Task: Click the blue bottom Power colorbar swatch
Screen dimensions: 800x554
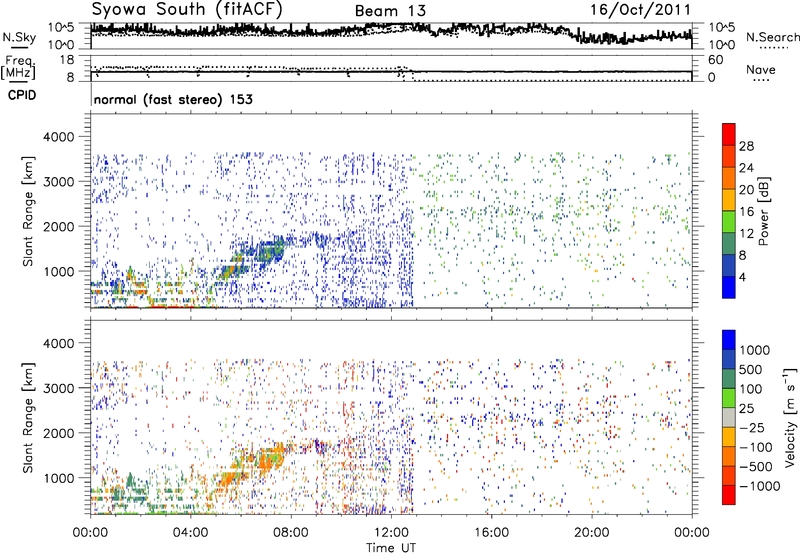Action: (729, 287)
